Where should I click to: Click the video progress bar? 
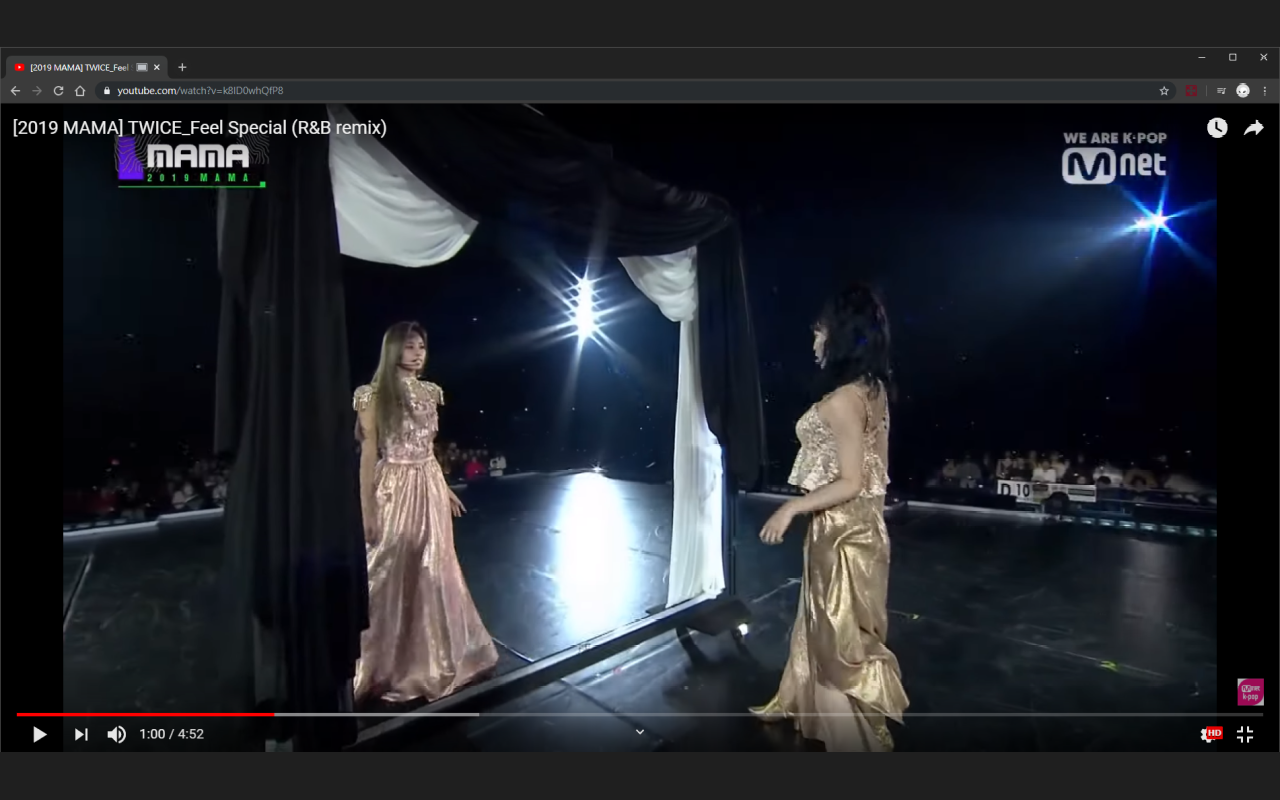(640, 714)
